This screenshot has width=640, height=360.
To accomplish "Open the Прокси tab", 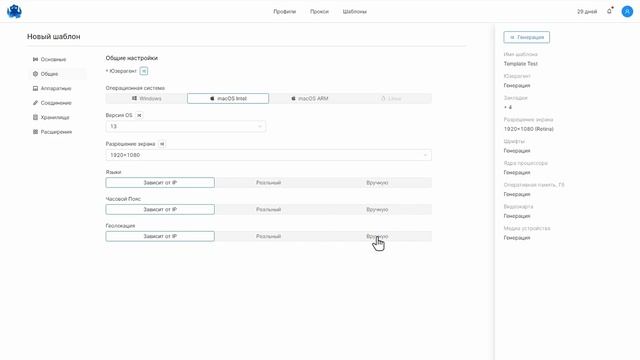I will click(x=319, y=11).
